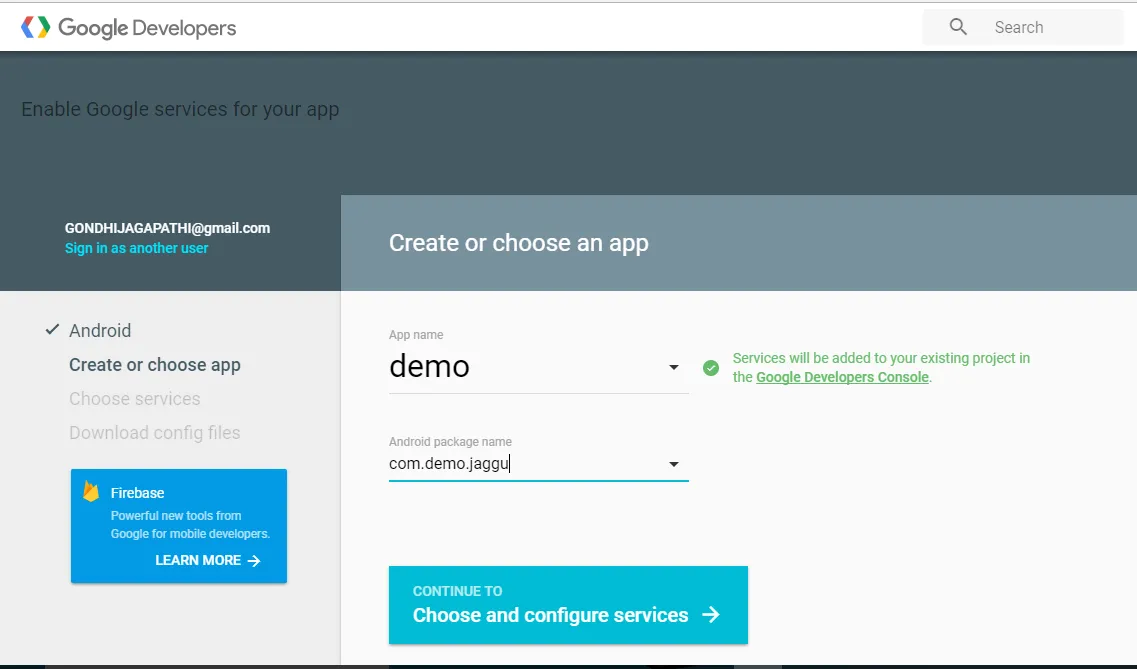
Task: Select the Create or choose app step
Action: point(154,365)
